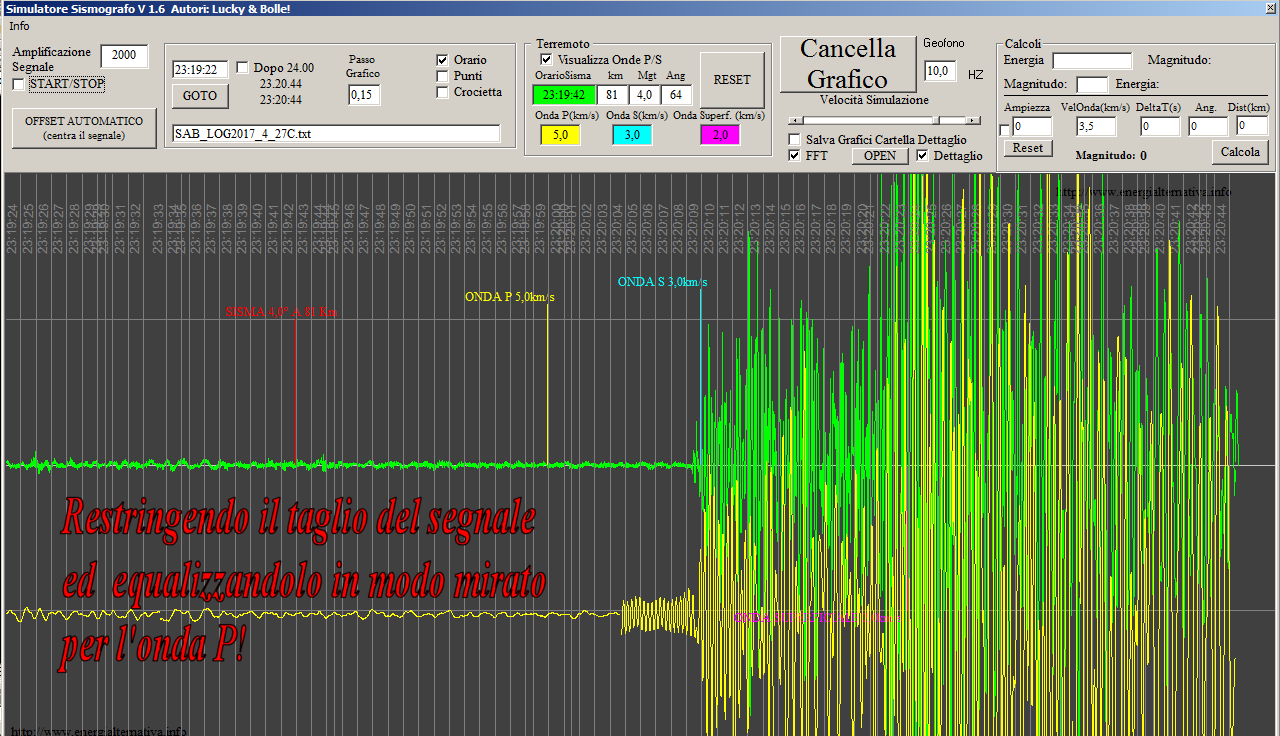This screenshot has width=1280, height=736.
Task: Click the RESET button in Terremoto panel
Action: 732,80
